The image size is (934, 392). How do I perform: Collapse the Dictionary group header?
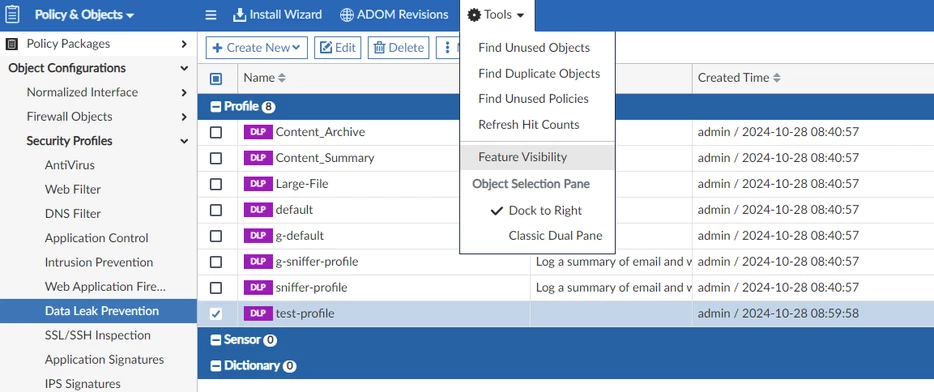click(216, 366)
